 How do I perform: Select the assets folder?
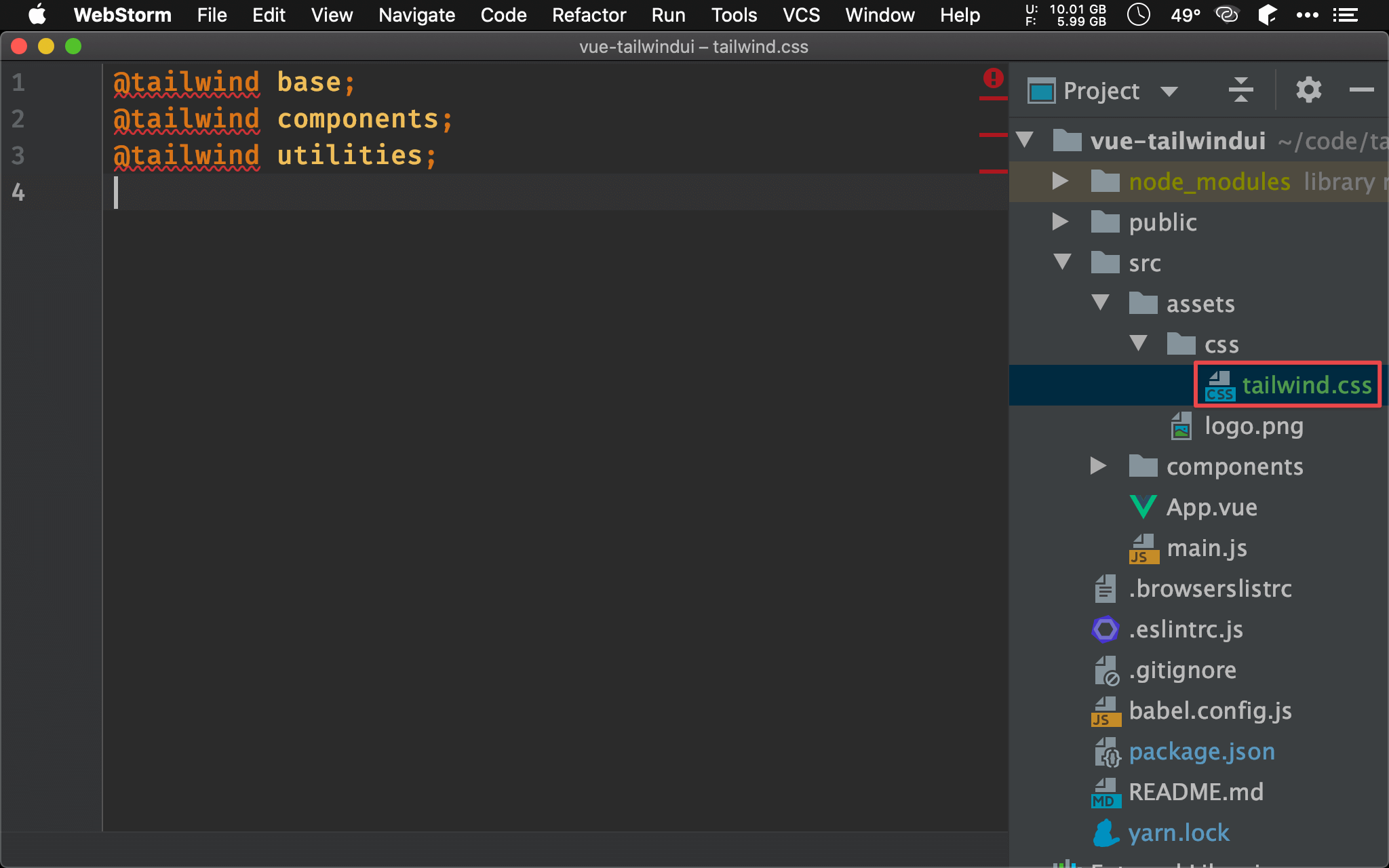(x=1200, y=304)
